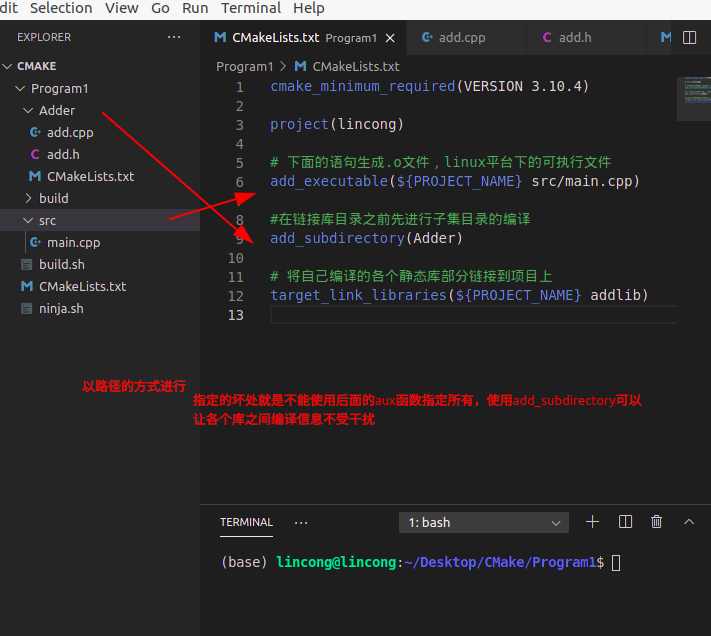Open the Run menu
Image resolution: width=711 pixels, height=636 pixels.
point(195,8)
